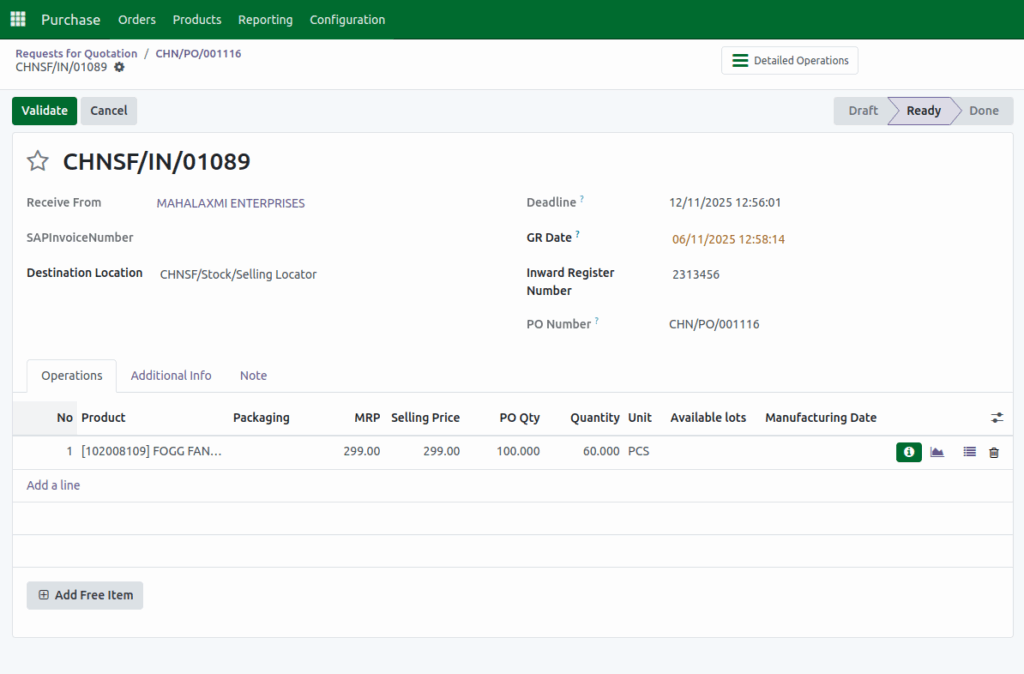Move the record back to Draft stage
This screenshot has width=1024, height=674.
(x=861, y=110)
